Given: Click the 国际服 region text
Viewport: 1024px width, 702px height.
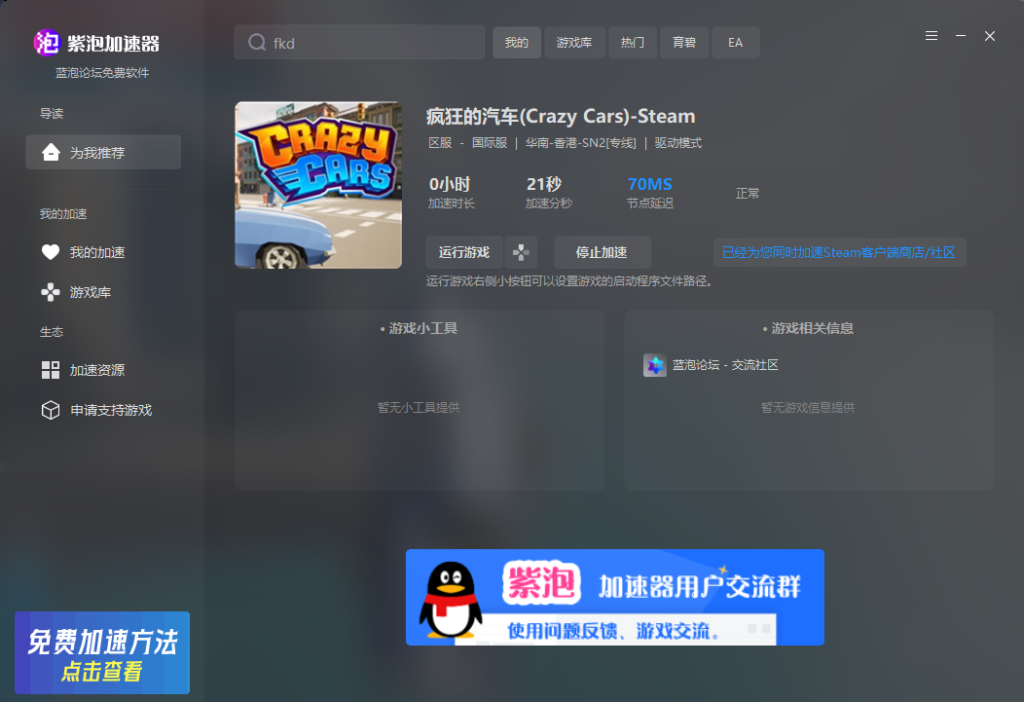Looking at the screenshot, I should pos(490,143).
